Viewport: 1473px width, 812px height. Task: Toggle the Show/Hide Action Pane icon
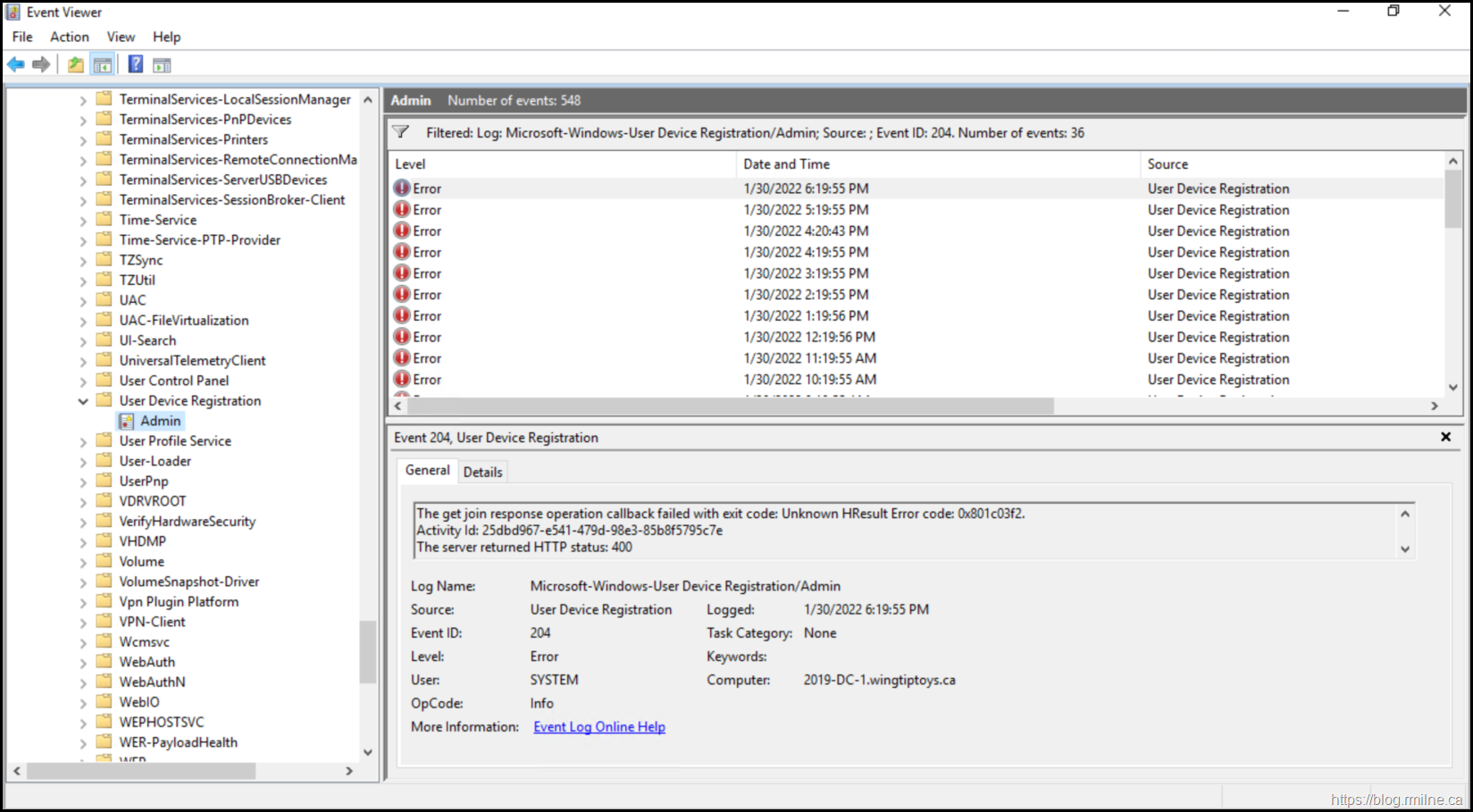tap(162, 64)
